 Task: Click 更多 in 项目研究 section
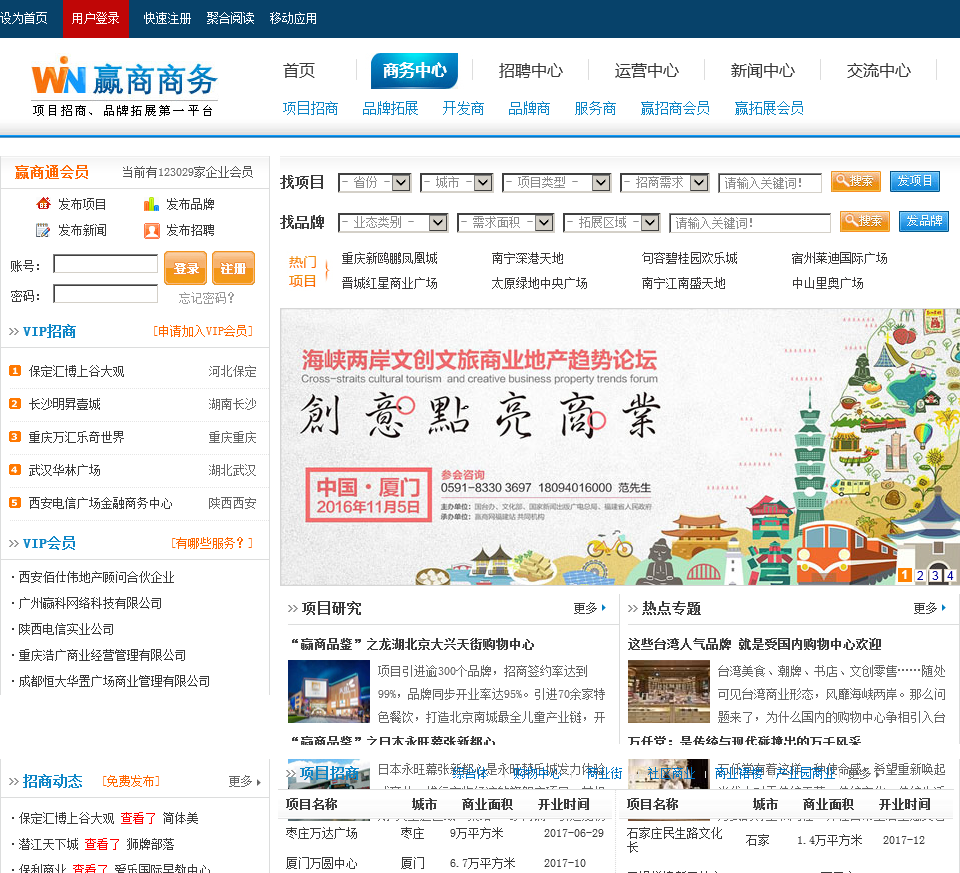(x=590, y=608)
